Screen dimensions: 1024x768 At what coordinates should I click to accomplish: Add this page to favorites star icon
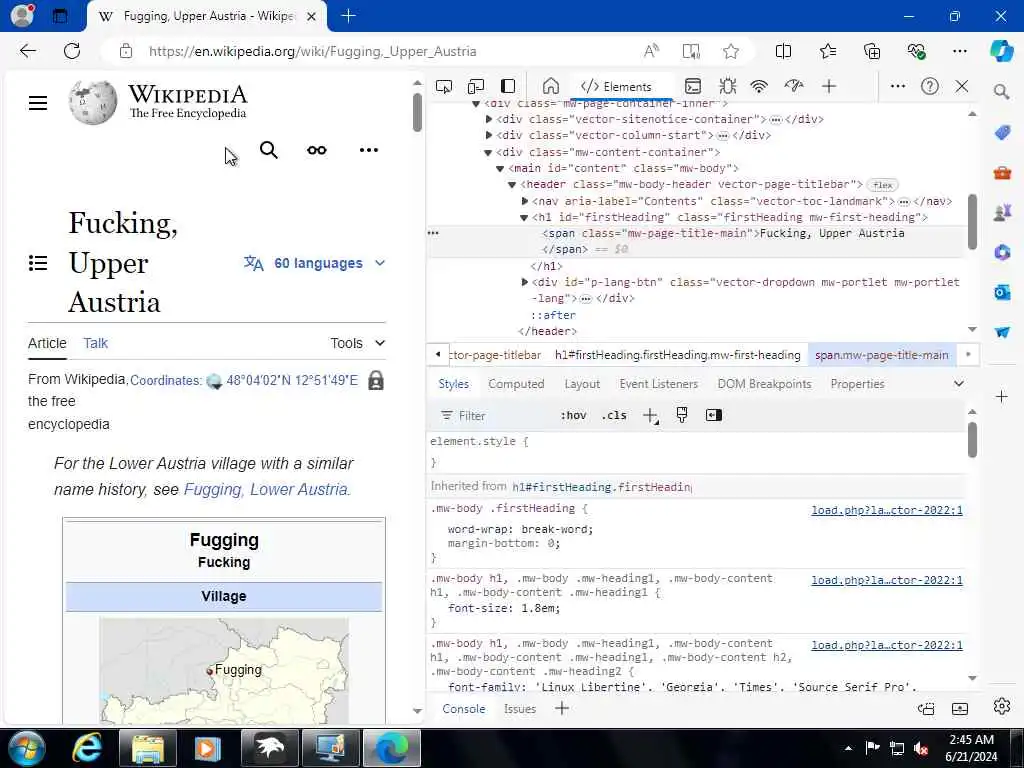point(731,51)
